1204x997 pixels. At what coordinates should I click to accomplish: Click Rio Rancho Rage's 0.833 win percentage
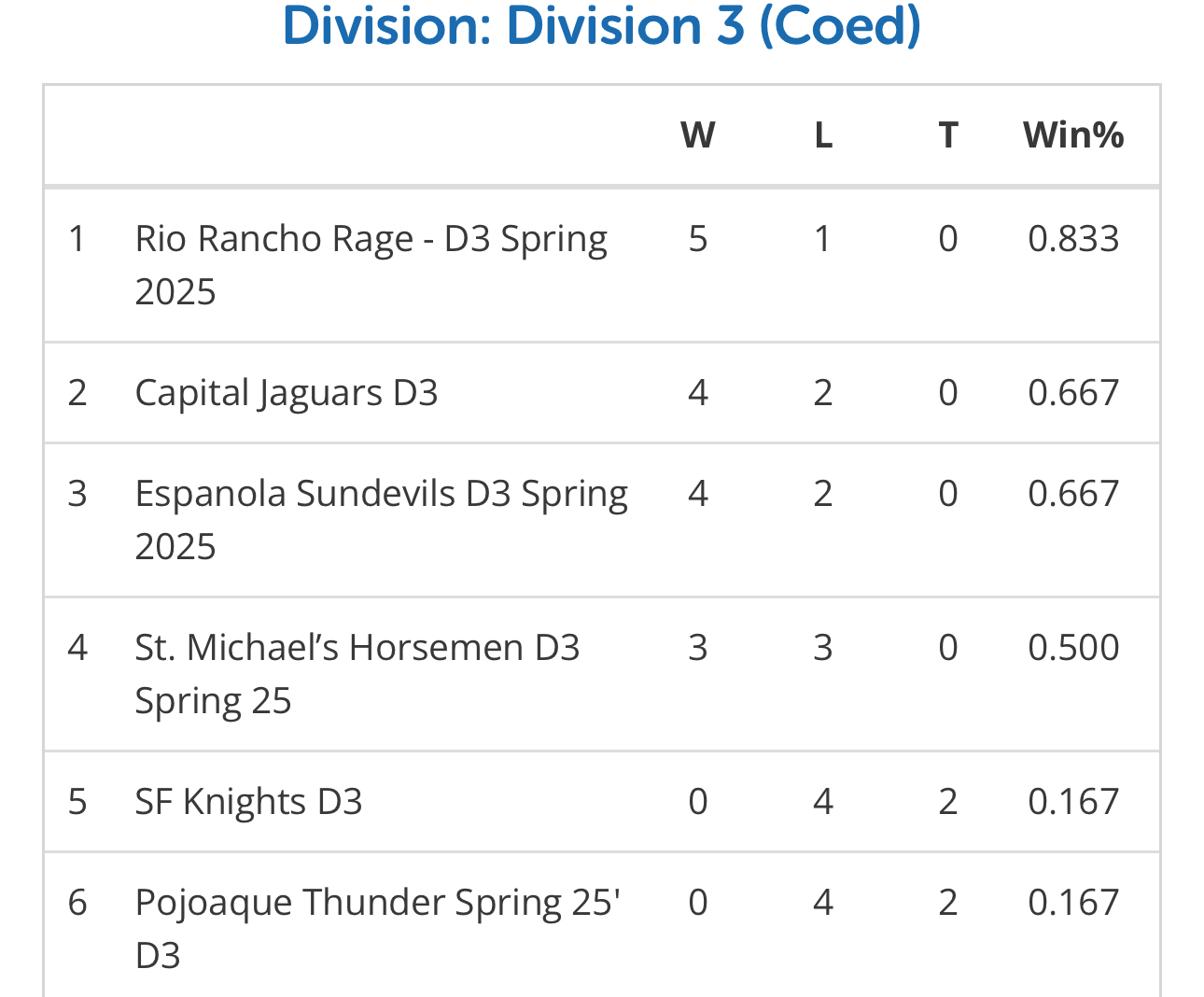[x=1073, y=239]
